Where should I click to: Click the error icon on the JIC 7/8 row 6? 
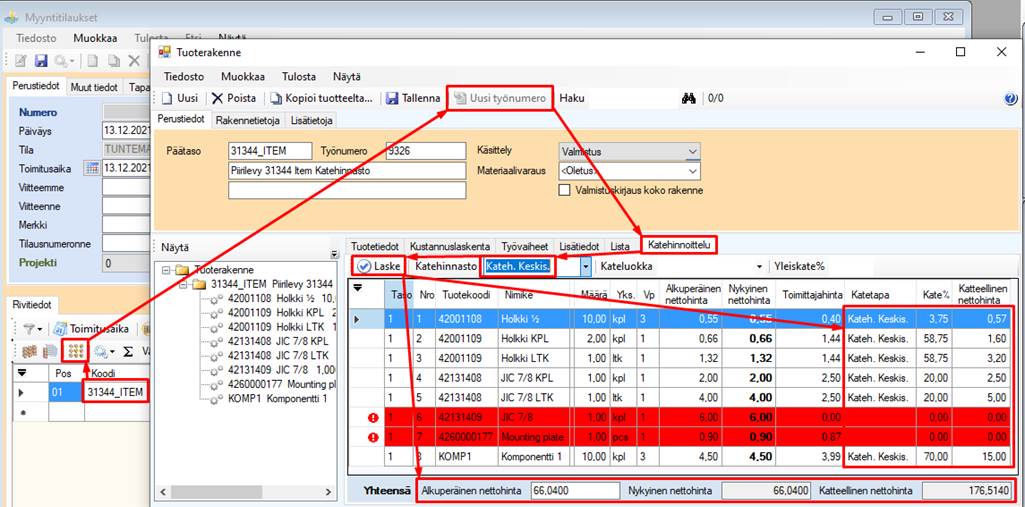point(373,418)
